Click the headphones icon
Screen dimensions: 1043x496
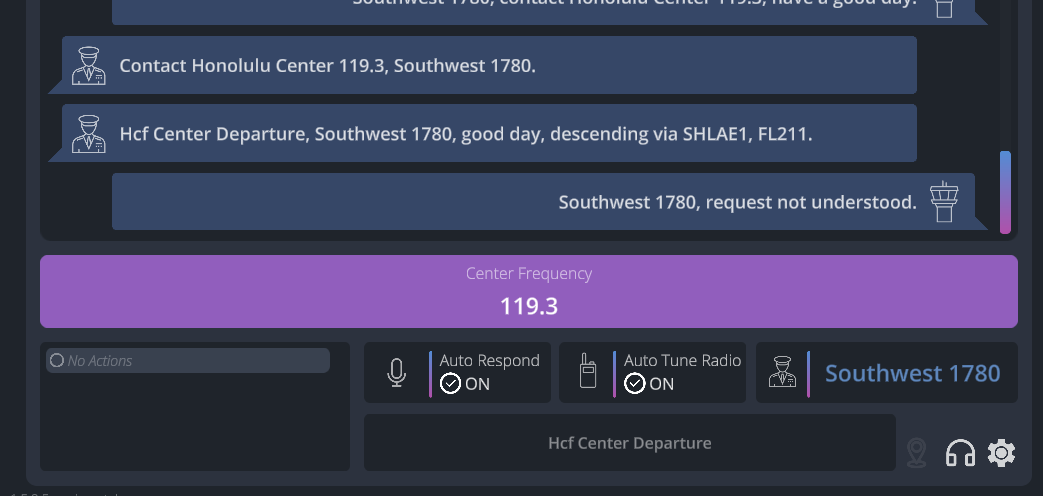coord(960,453)
